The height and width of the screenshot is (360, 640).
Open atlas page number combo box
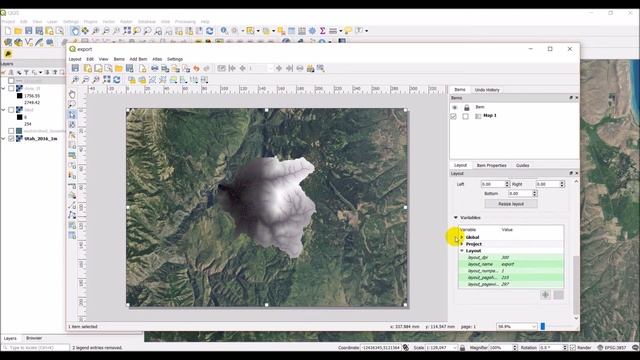[260, 69]
